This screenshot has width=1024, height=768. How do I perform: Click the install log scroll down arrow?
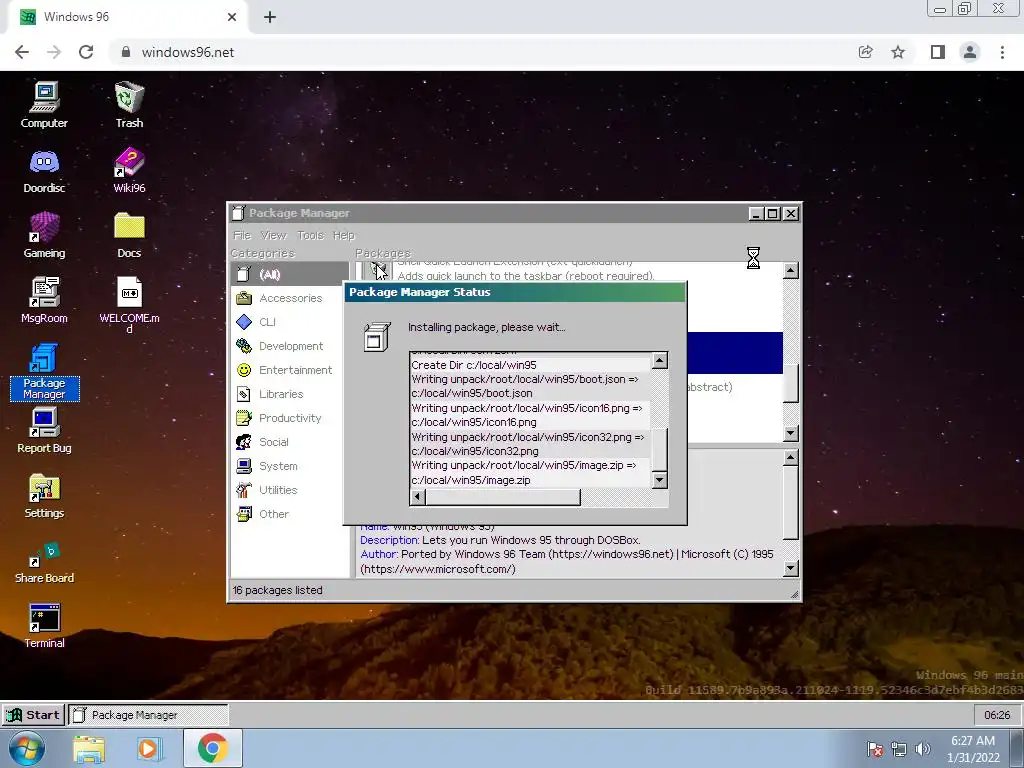pos(660,480)
